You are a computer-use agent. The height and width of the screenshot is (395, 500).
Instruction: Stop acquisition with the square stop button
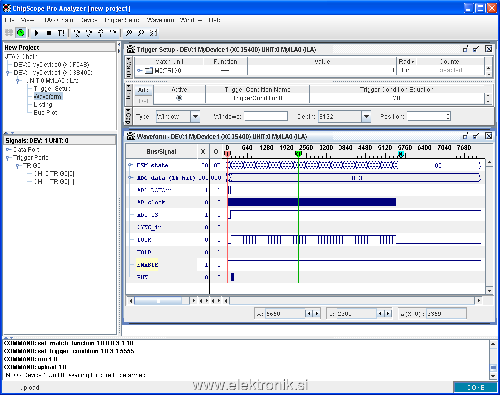[x=49, y=33]
